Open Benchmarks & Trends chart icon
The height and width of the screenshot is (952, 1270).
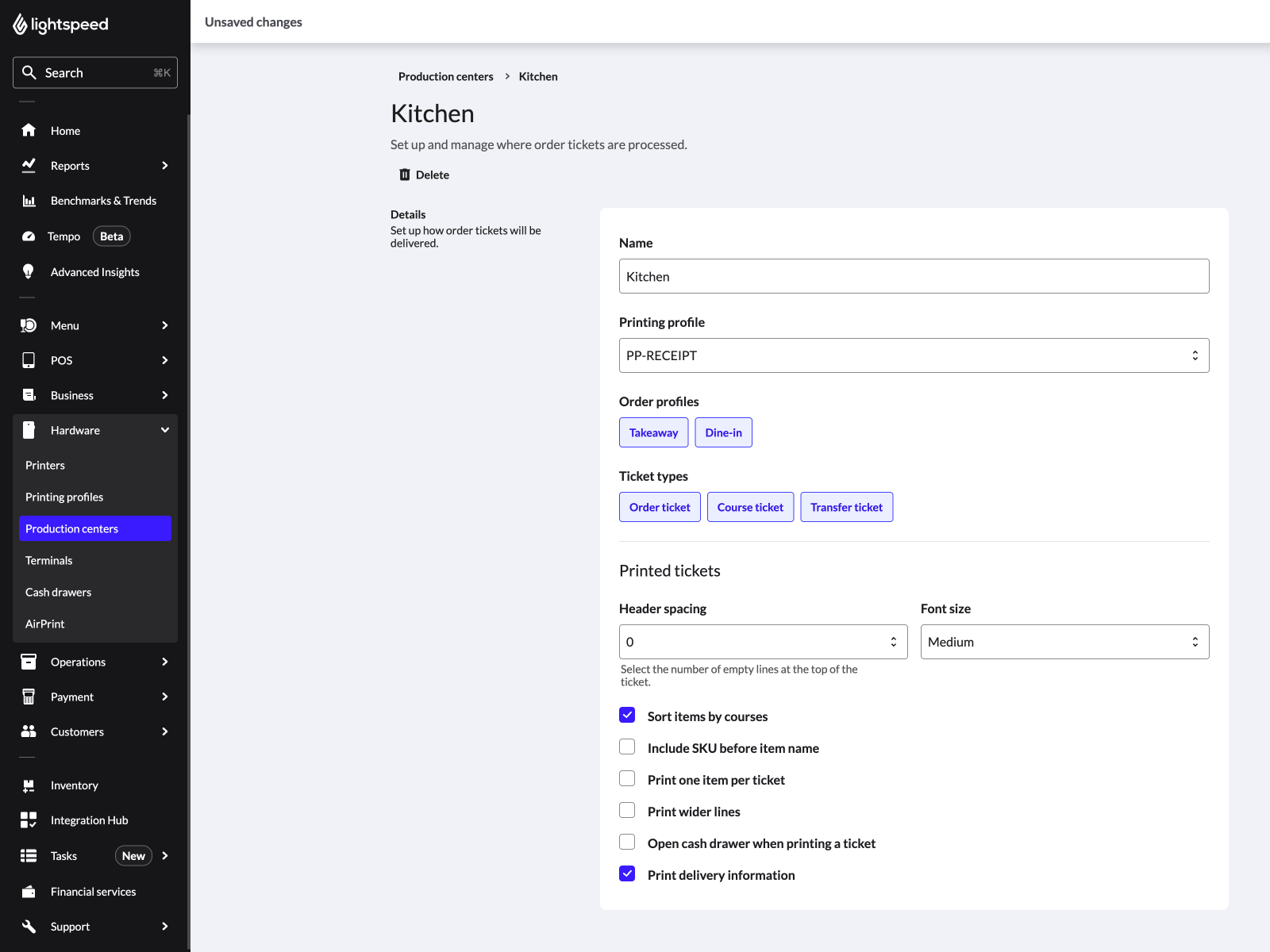click(x=29, y=201)
